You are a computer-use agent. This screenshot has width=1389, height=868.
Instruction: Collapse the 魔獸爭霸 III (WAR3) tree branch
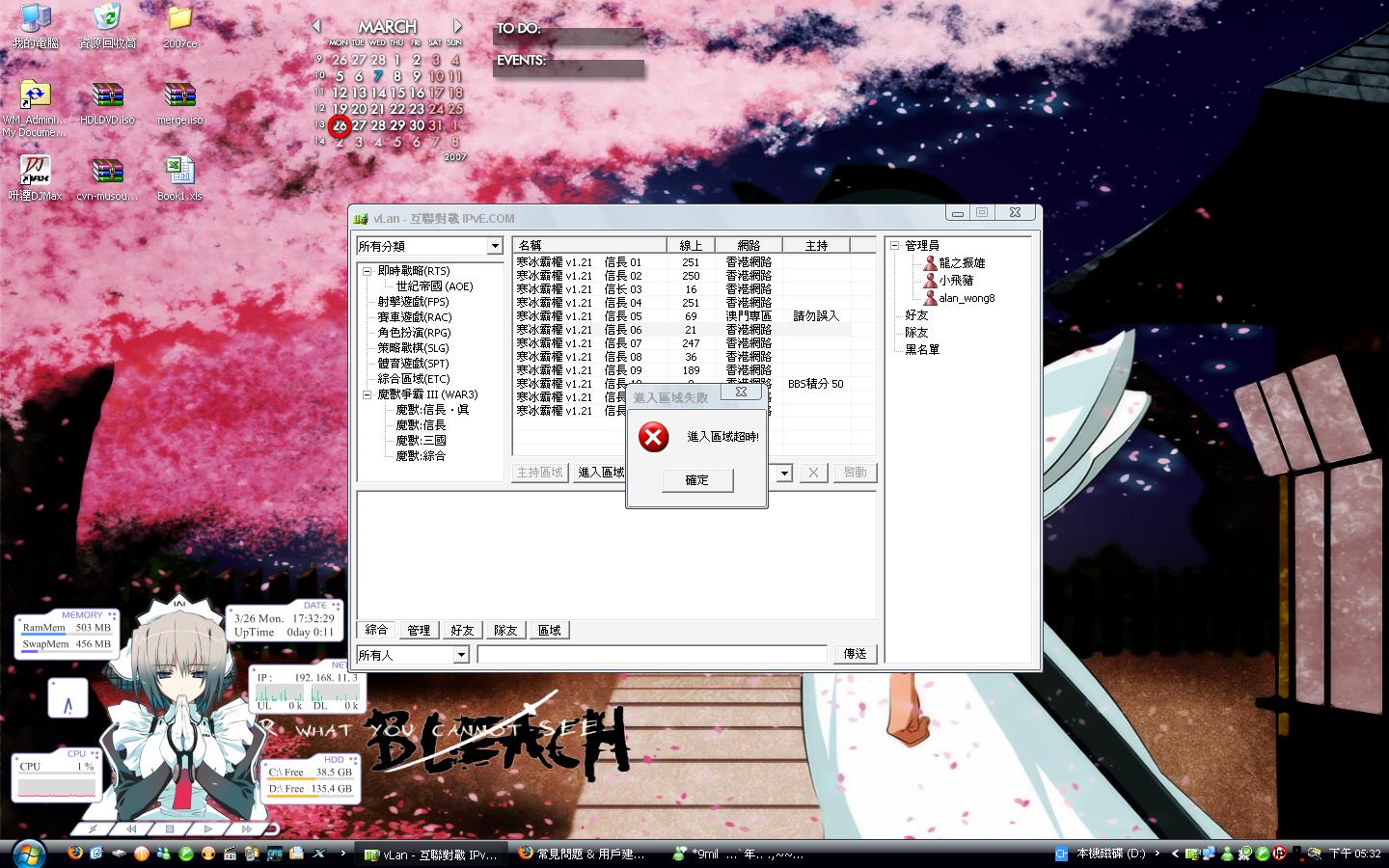[365, 393]
